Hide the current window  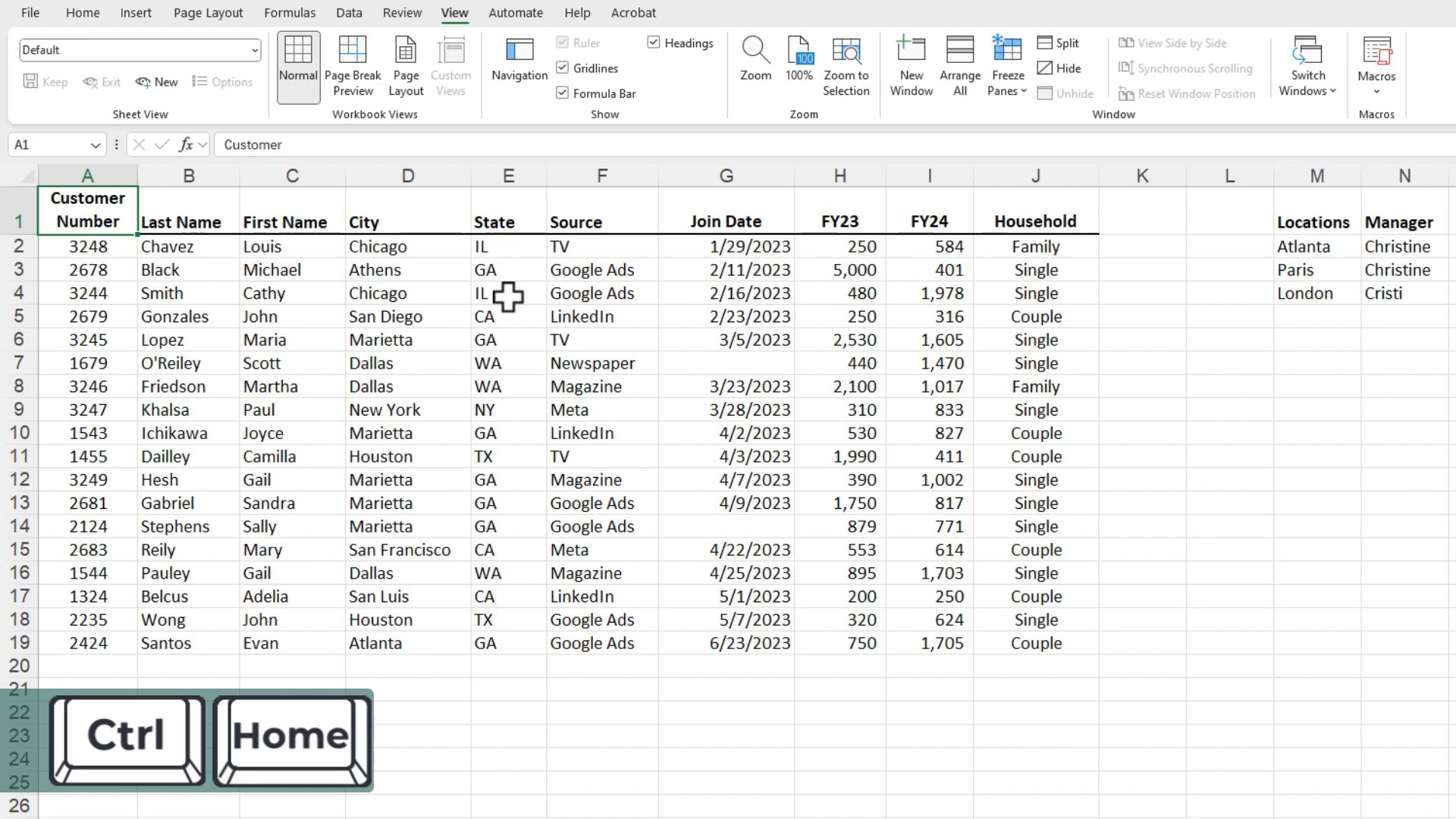coord(1059,68)
